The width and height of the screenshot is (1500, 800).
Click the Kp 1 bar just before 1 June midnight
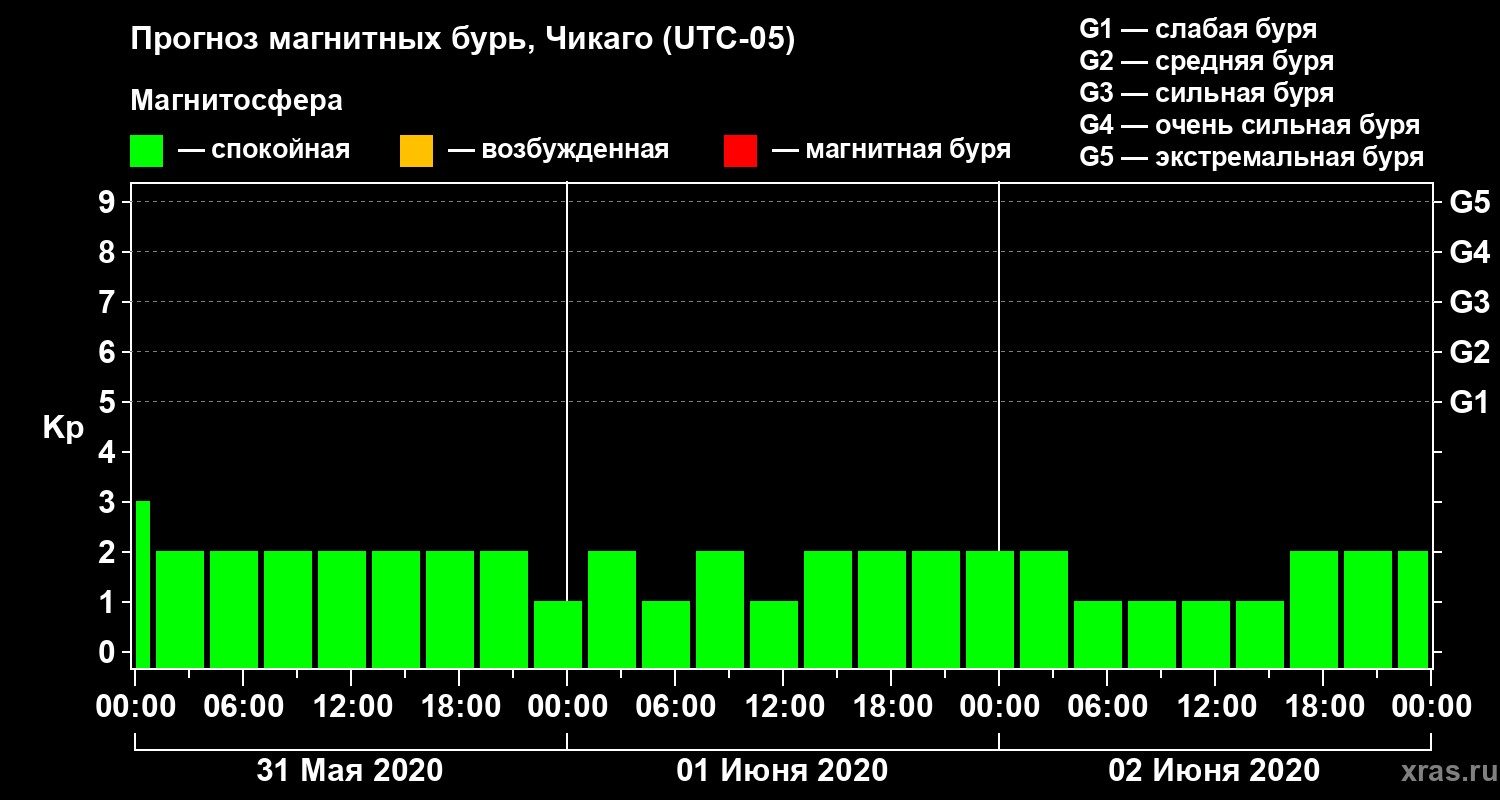(x=558, y=634)
